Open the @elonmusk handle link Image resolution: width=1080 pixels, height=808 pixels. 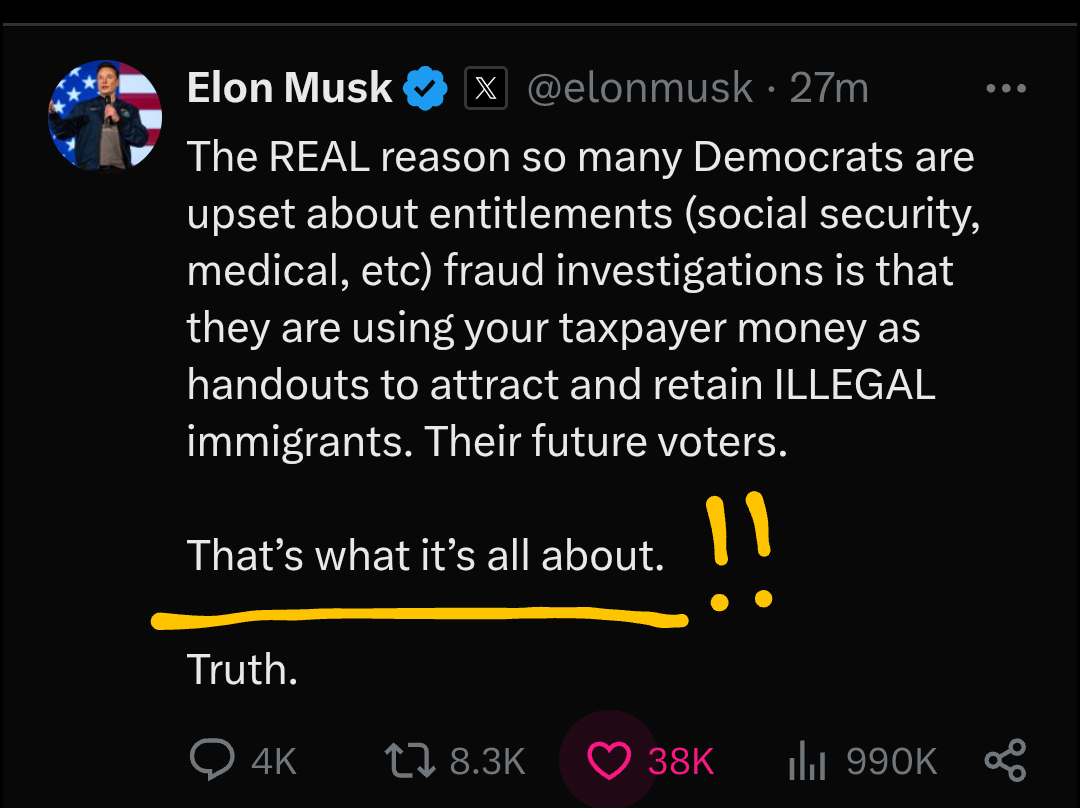point(639,89)
